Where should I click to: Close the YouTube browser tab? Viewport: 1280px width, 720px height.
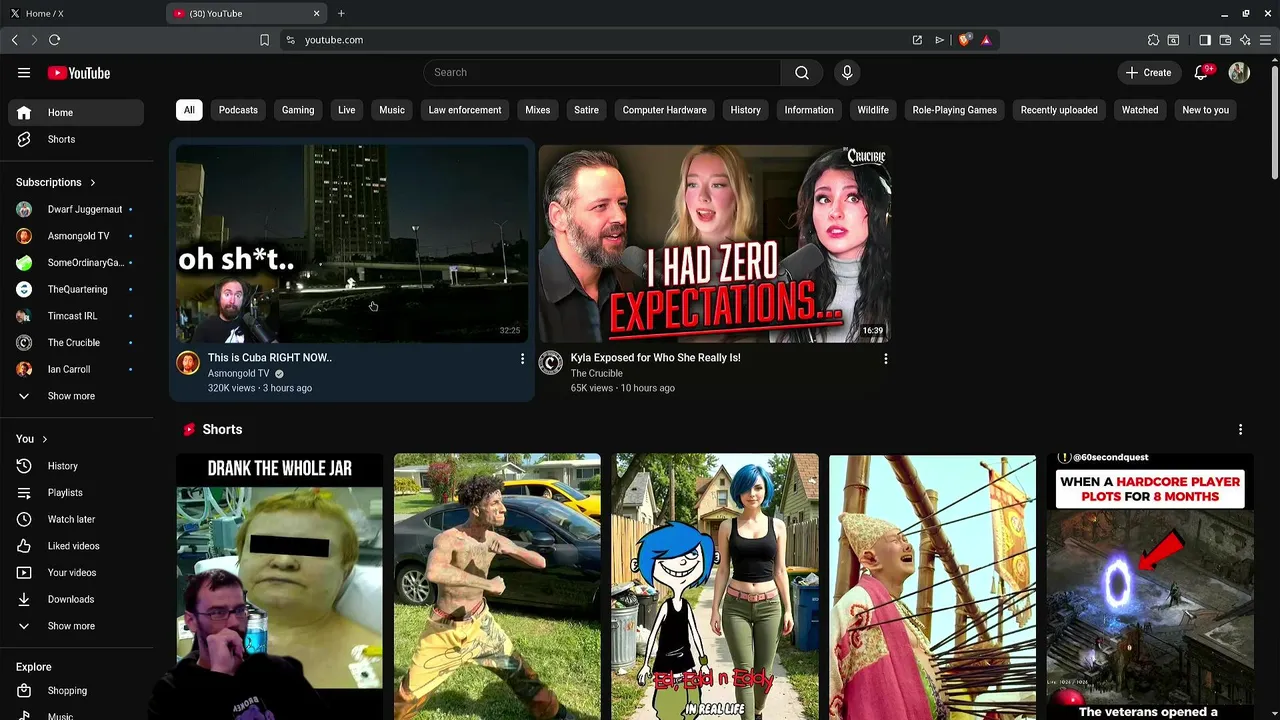[x=317, y=13]
